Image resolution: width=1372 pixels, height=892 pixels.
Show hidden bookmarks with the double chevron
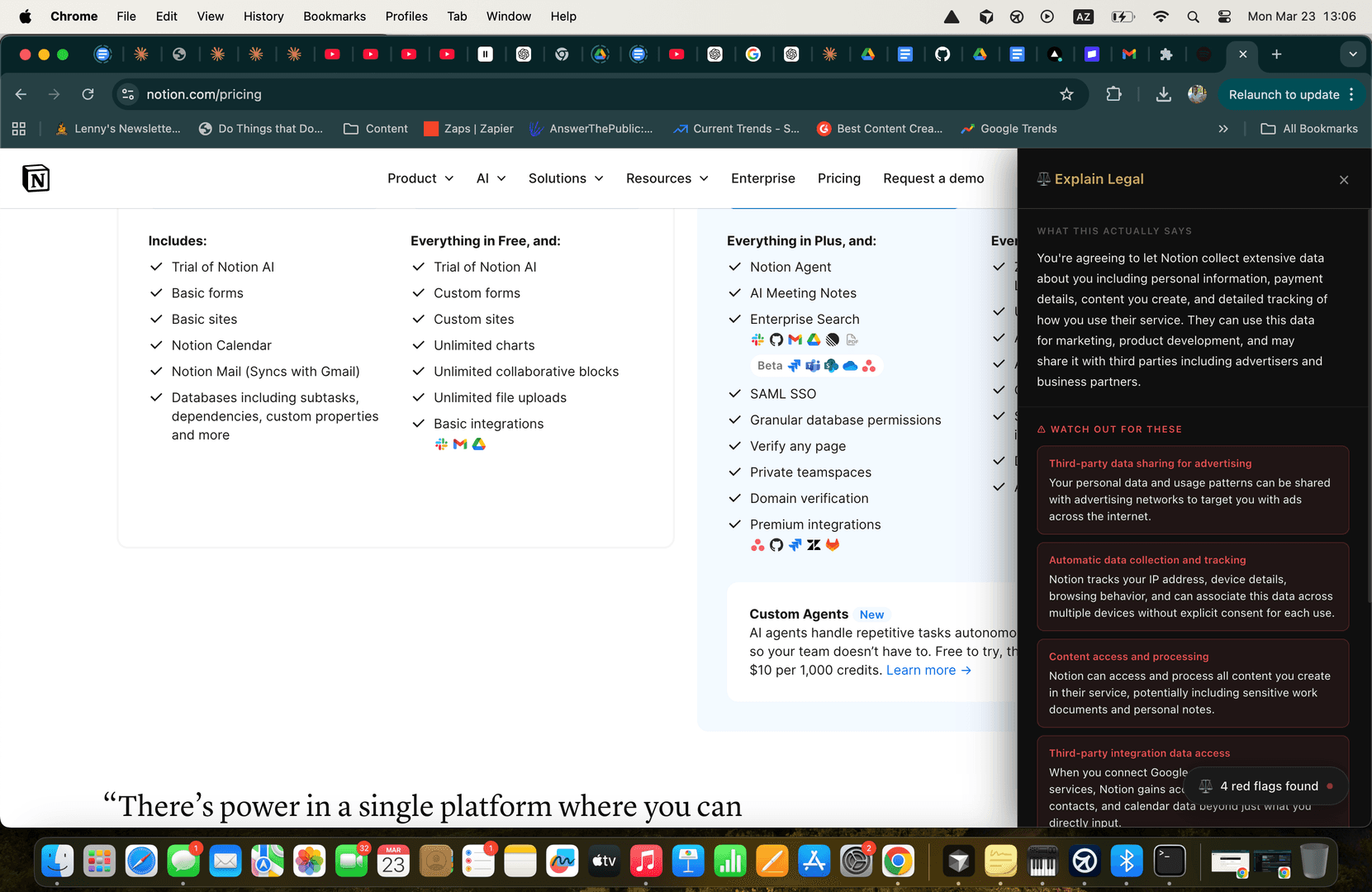click(1223, 129)
